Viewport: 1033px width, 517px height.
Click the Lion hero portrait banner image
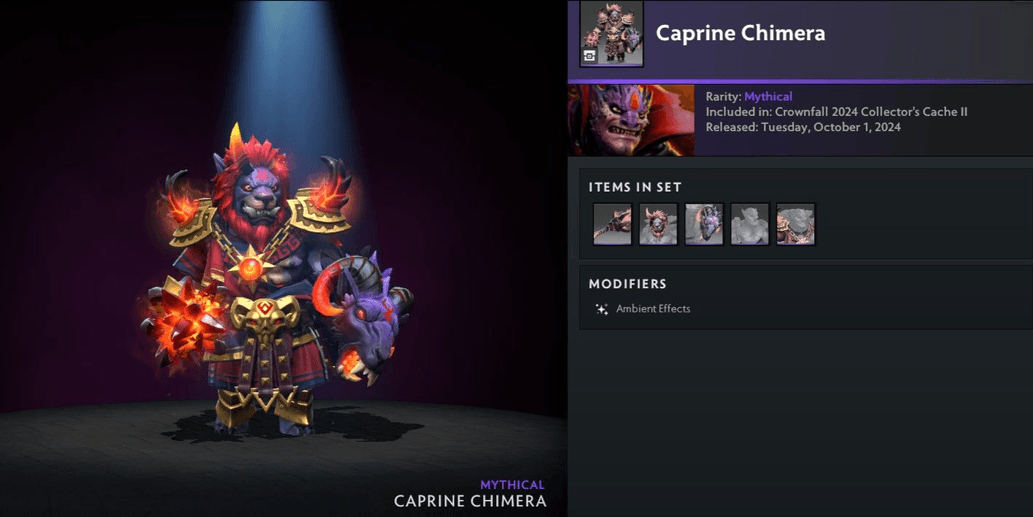click(x=631, y=120)
